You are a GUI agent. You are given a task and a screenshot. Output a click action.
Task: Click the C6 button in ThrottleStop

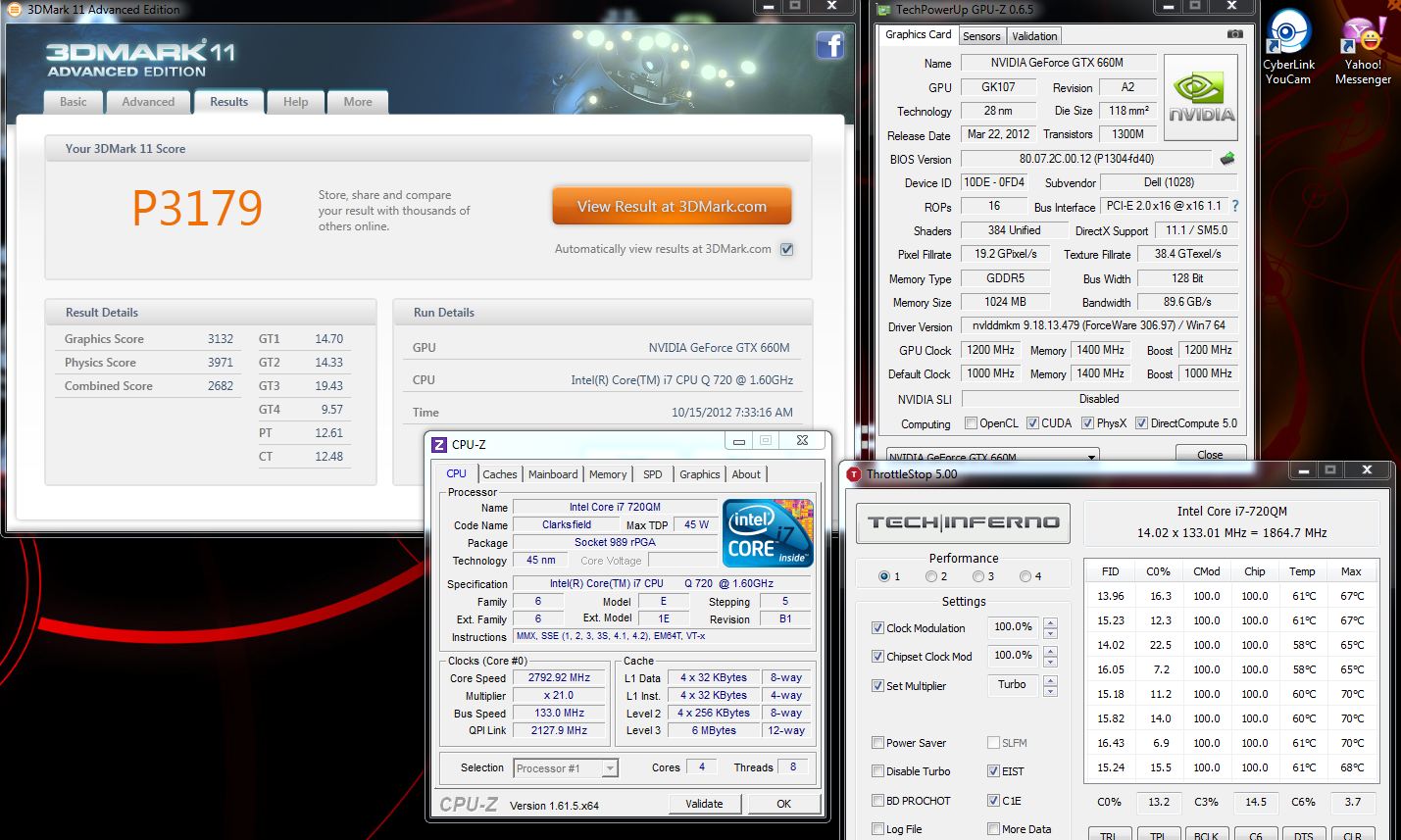click(1256, 834)
